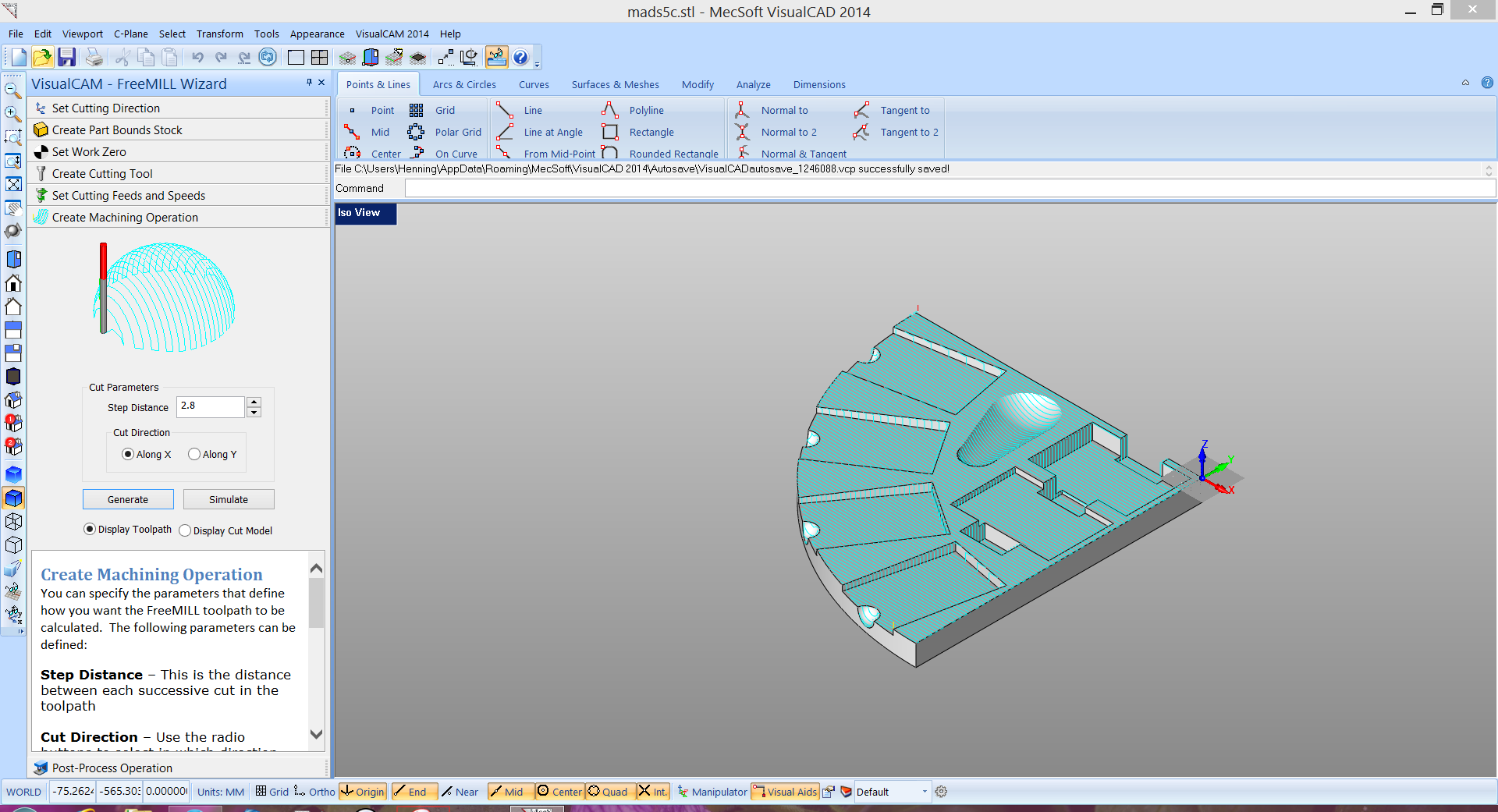Click the Step Distance input field
Image resolution: width=1498 pixels, height=812 pixels.
point(211,406)
